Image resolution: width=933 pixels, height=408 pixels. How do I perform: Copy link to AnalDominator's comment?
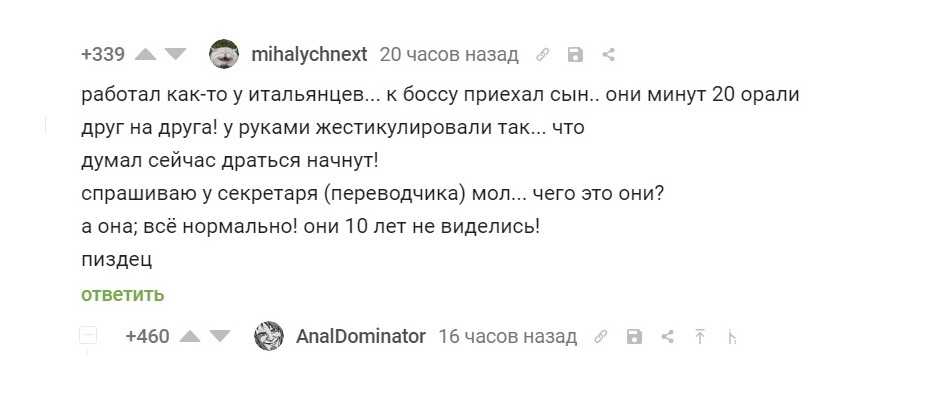pos(601,337)
